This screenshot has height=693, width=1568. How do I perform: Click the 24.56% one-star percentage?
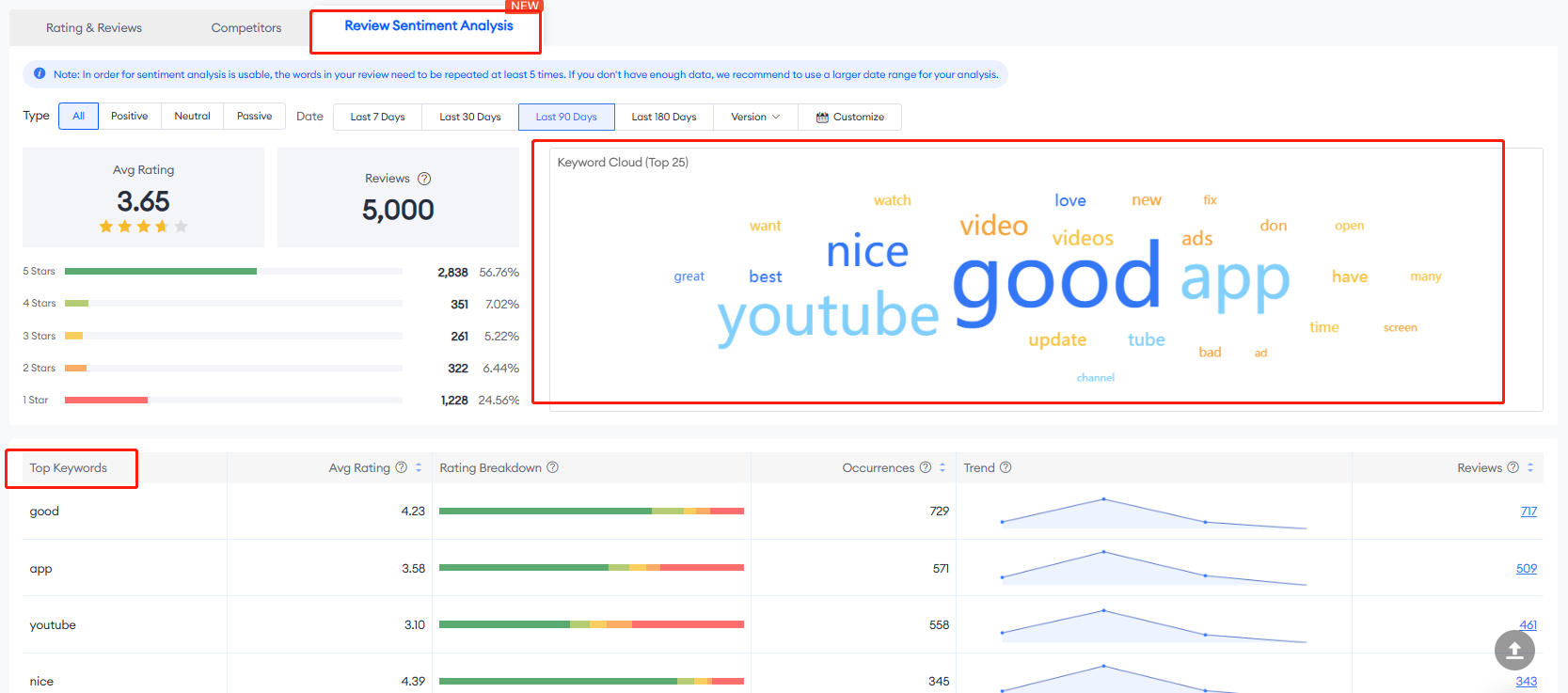[x=499, y=401]
